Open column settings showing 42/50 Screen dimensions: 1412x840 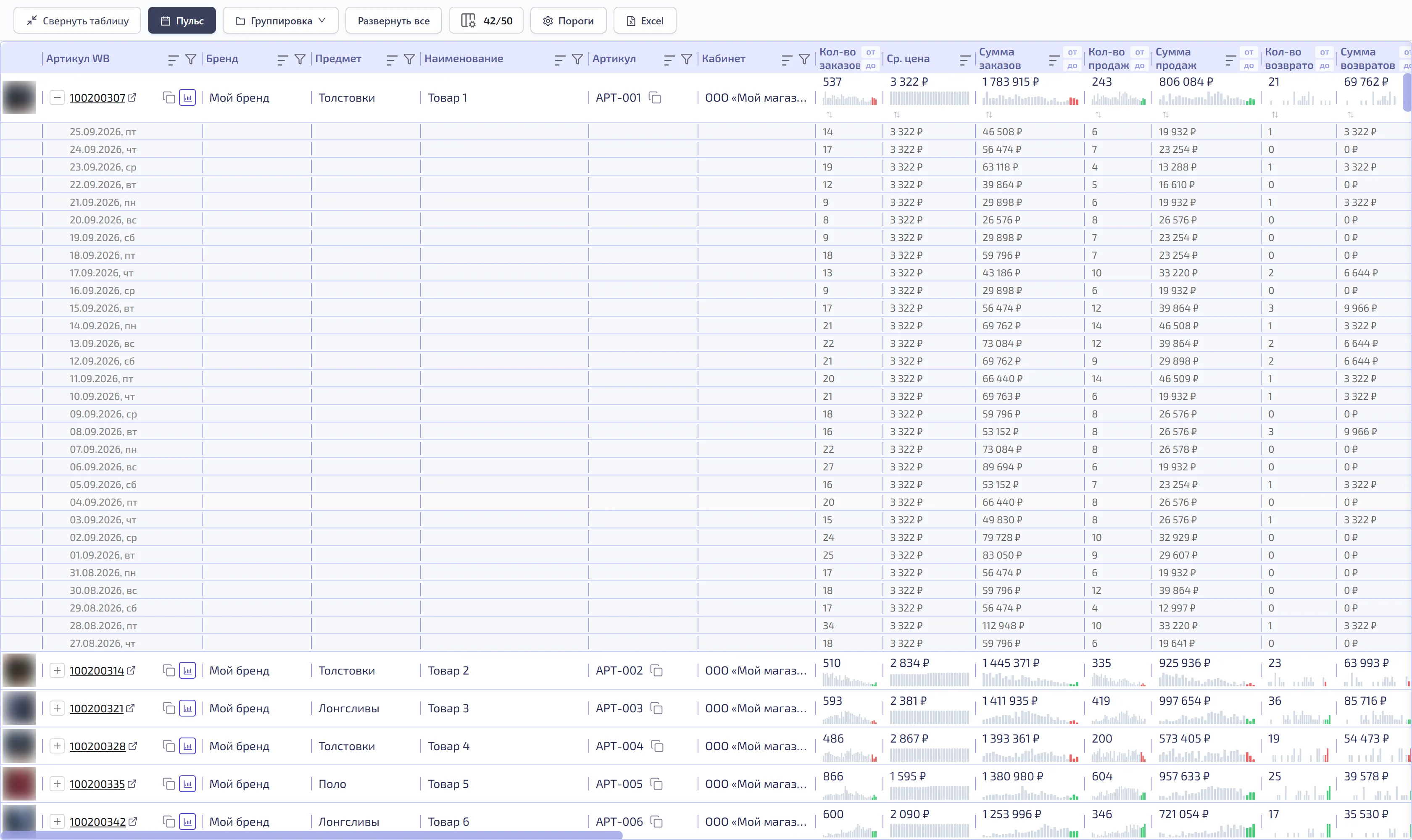pos(486,21)
